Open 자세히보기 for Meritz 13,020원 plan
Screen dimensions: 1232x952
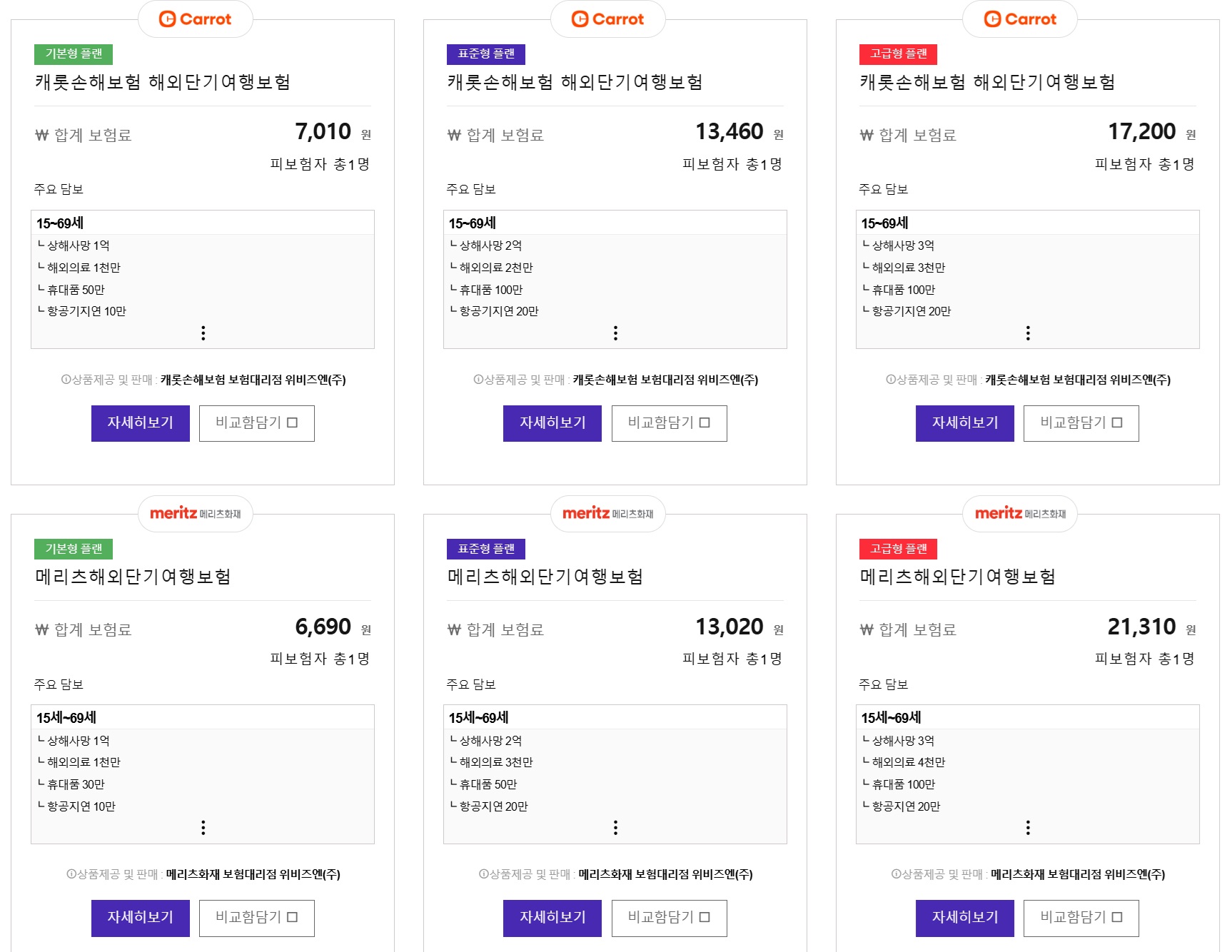pos(552,918)
